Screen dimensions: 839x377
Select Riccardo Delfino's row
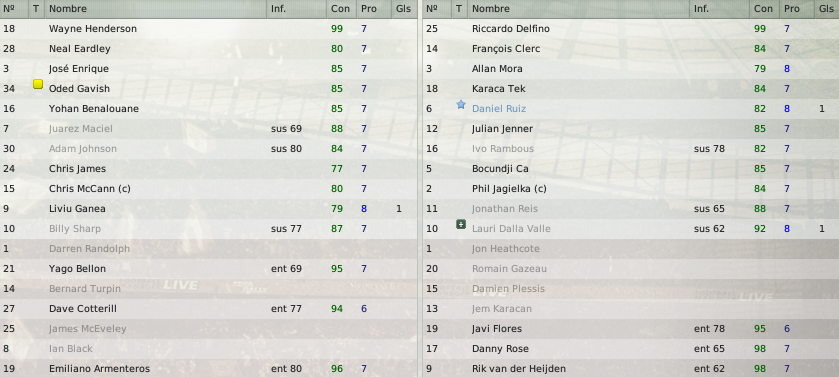631,28
